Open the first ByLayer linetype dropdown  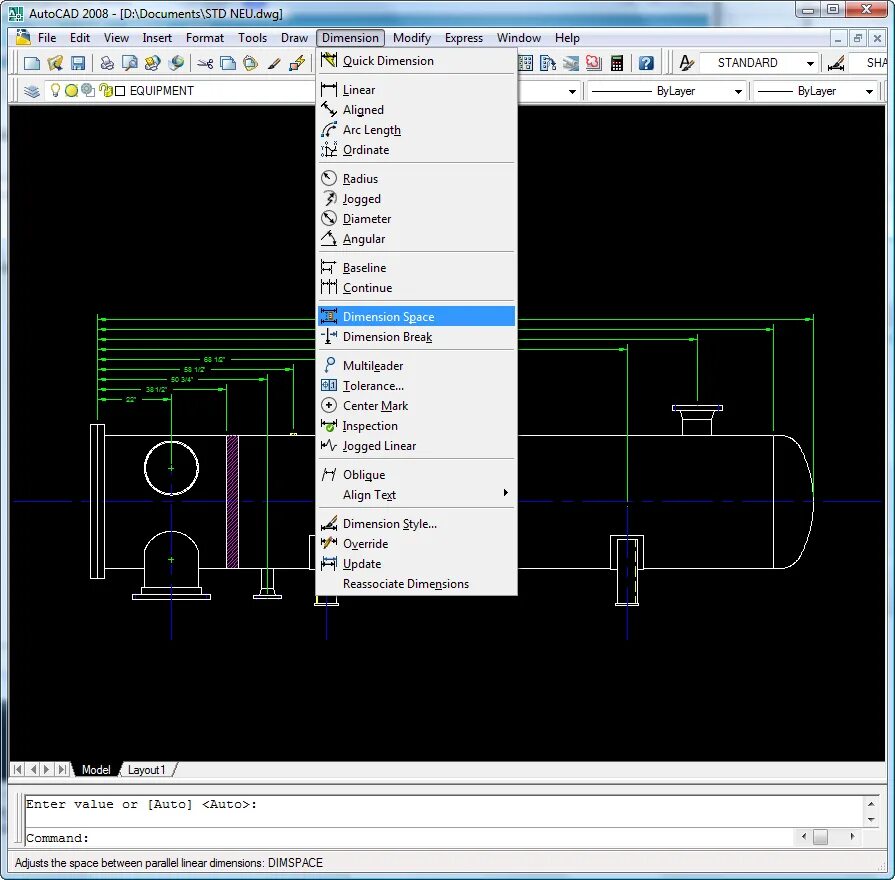pos(738,91)
